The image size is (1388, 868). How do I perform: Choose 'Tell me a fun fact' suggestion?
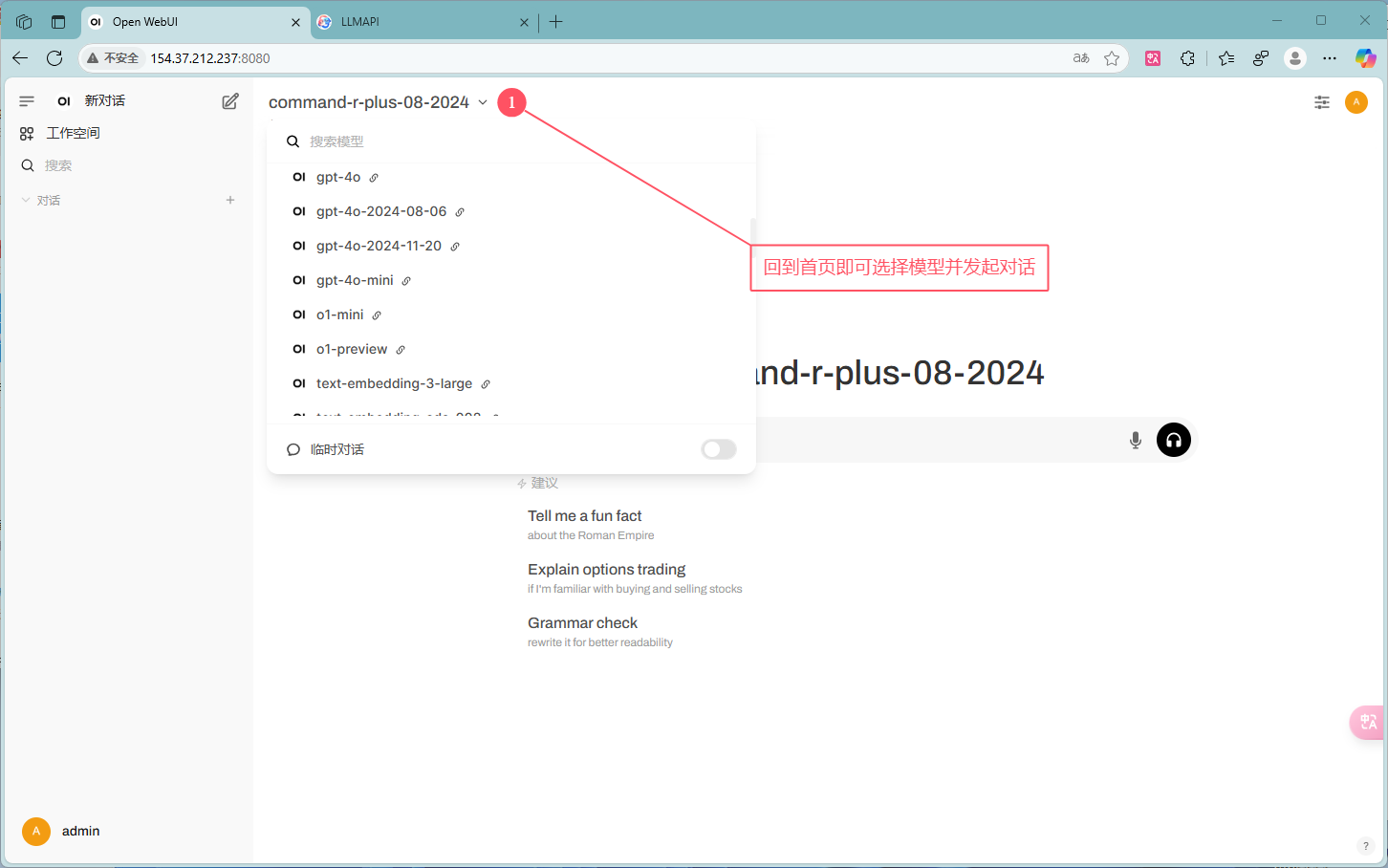coord(591,524)
